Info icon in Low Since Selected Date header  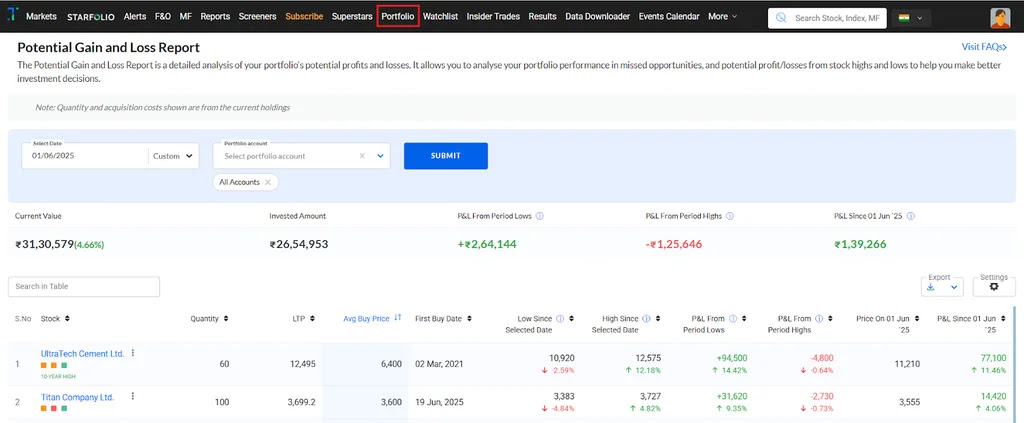pos(560,319)
